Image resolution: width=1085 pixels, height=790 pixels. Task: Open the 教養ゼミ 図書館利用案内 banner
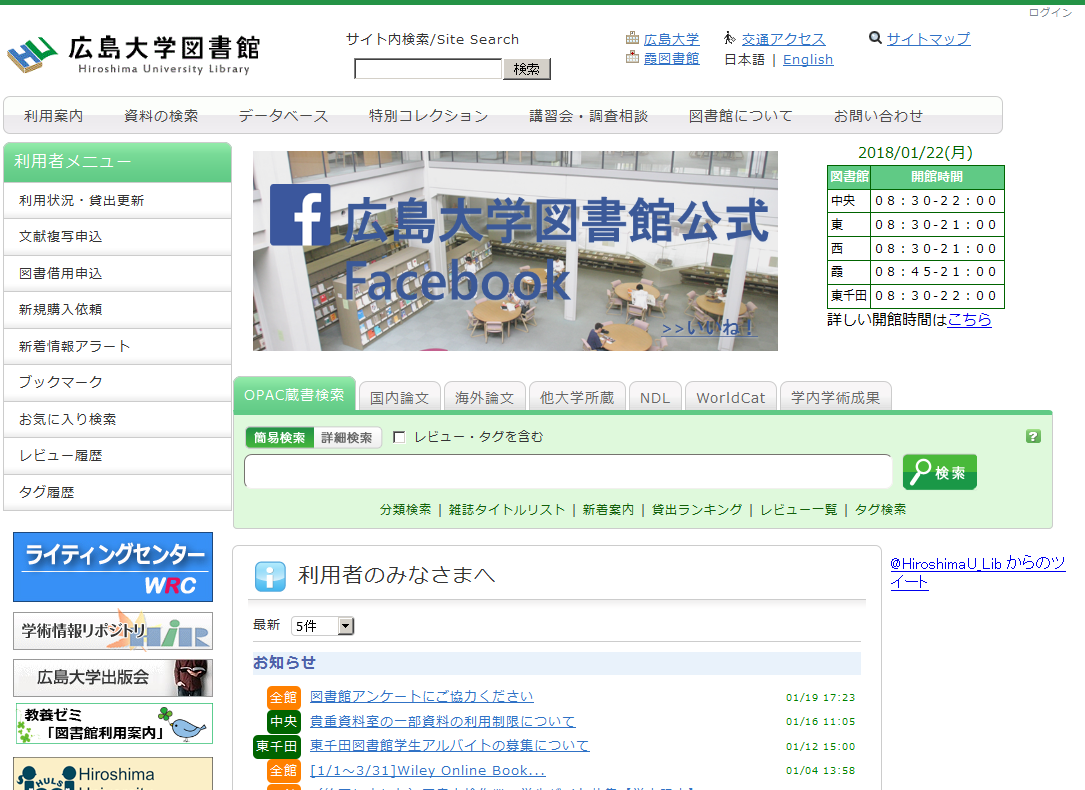point(114,724)
